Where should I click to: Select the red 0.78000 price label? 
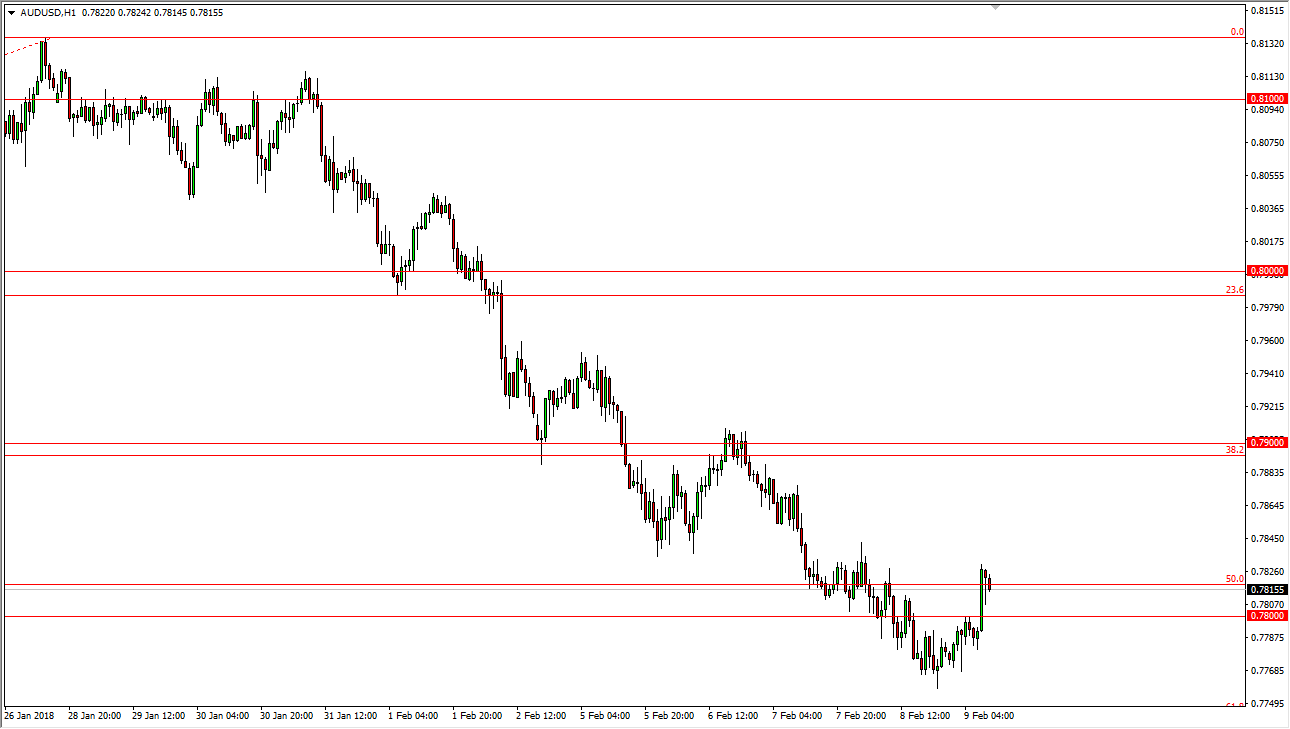click(1266, 616)
